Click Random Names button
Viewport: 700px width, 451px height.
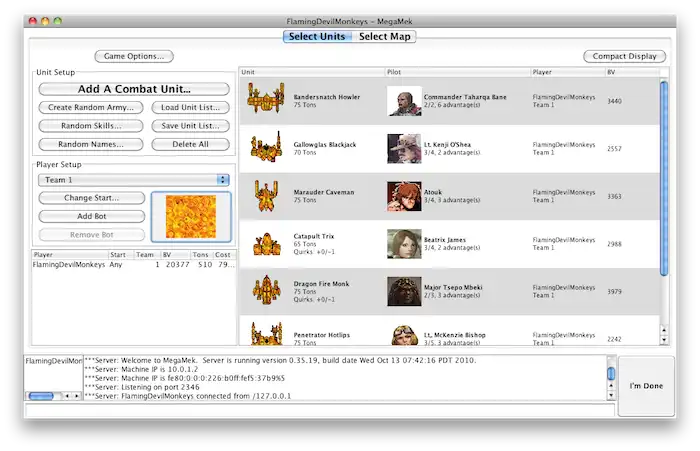pyautogui.click(x=91, y=144)
